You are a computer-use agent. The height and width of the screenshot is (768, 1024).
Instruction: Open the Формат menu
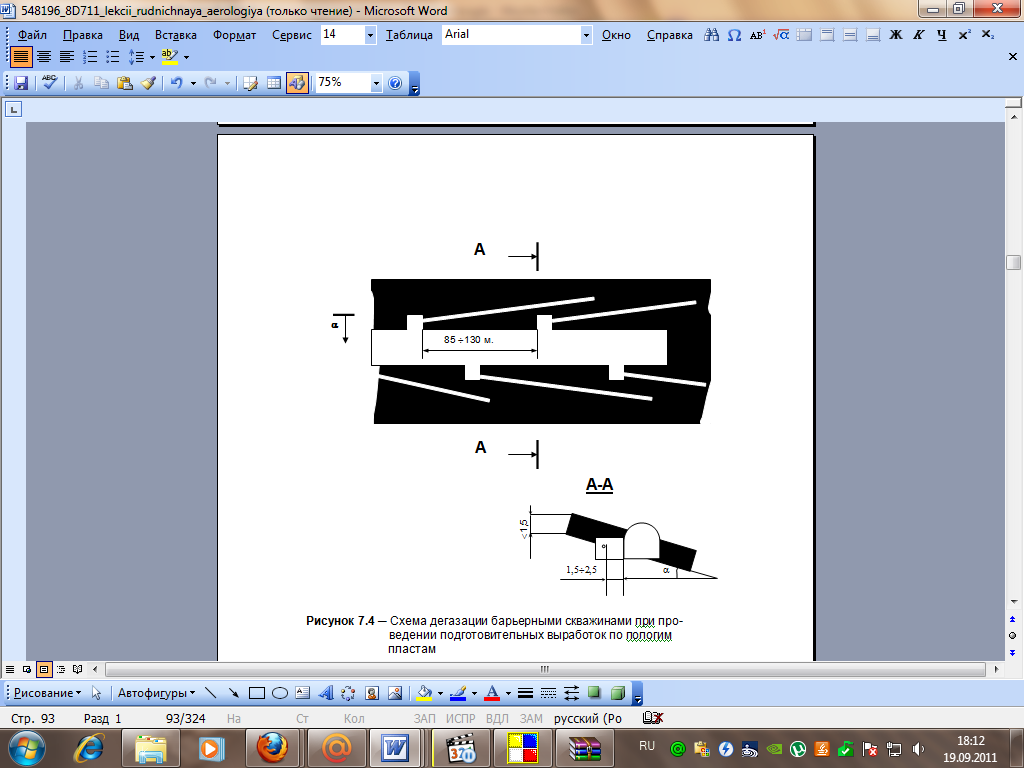pos(234,35)
